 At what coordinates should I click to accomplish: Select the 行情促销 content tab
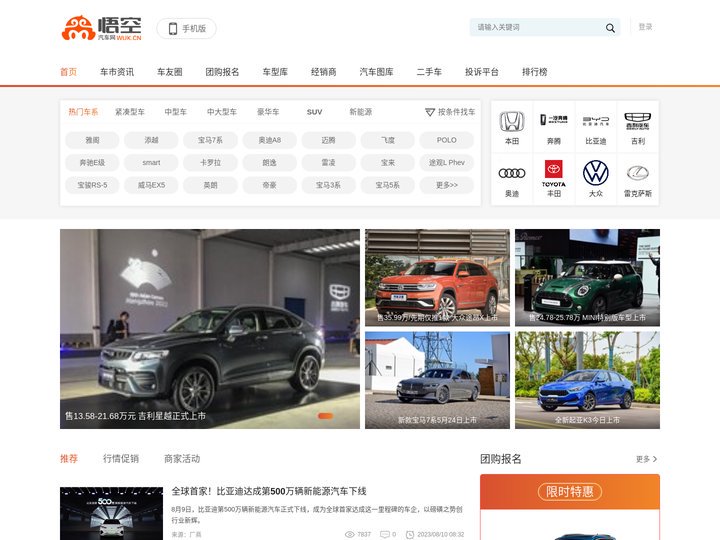pos(121,458)
